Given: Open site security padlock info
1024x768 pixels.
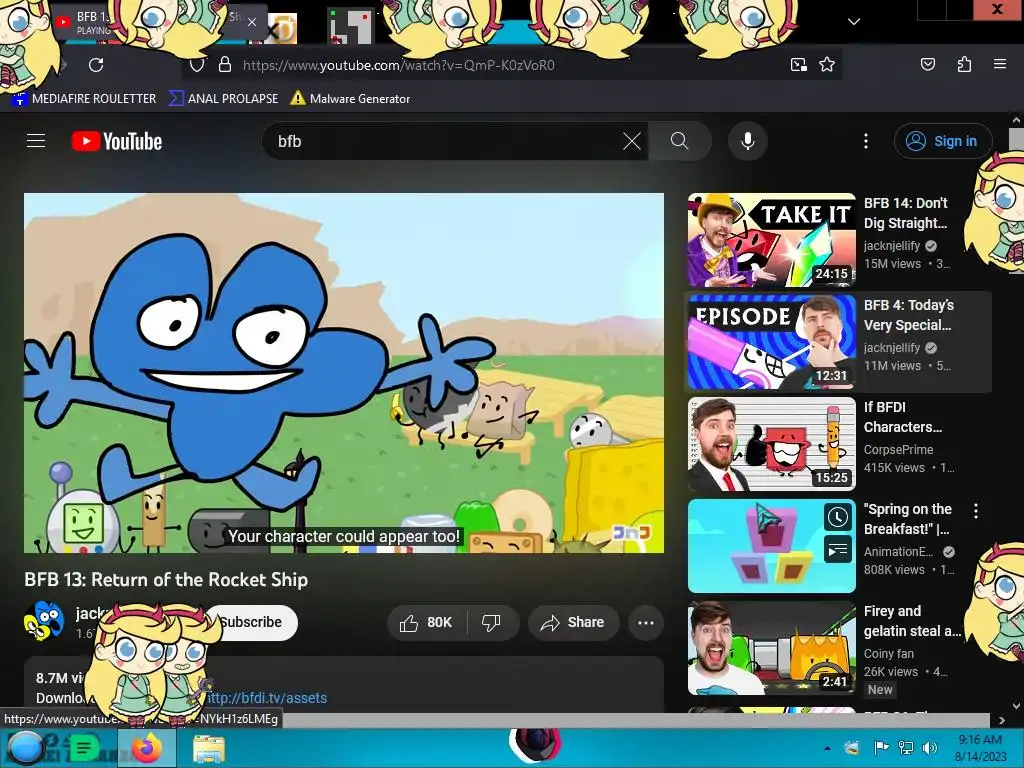Looking at the screenshot, I should (225, 65).
